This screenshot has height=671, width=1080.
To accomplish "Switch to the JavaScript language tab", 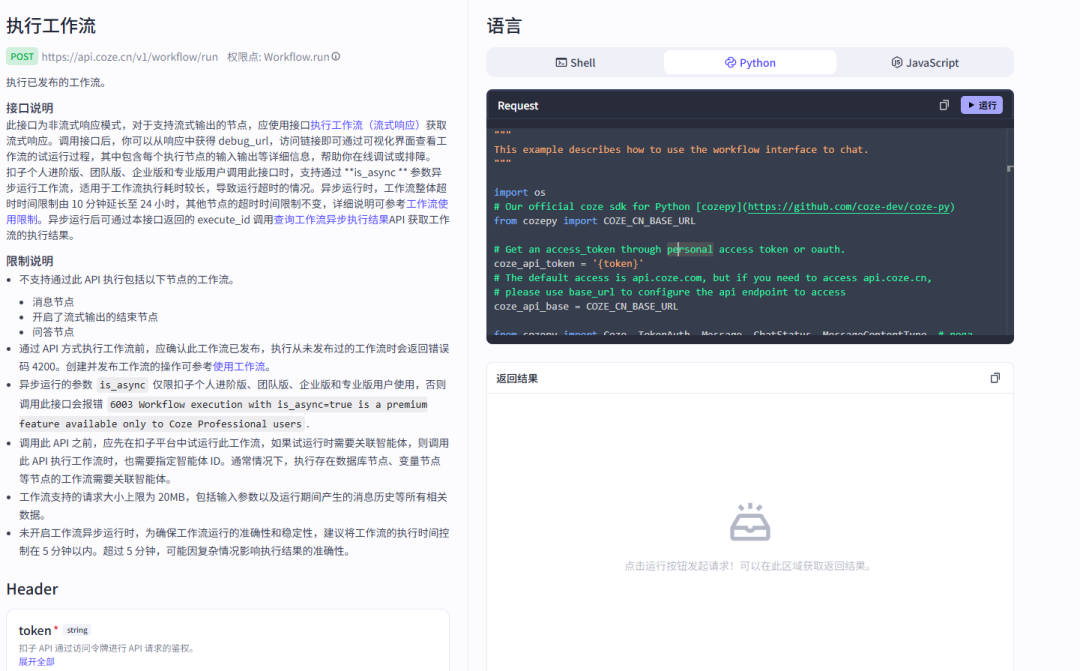I will 924,63.
